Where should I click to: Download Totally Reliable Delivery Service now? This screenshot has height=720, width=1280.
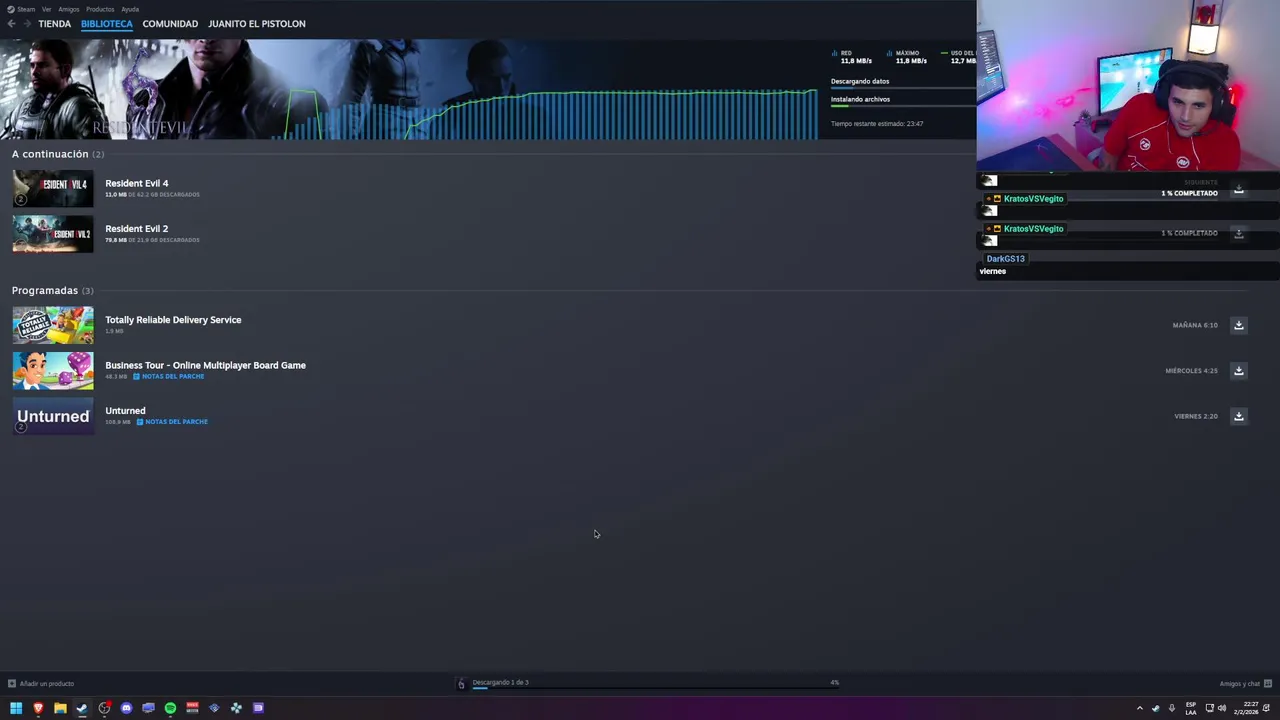[x=1238, y=325]
